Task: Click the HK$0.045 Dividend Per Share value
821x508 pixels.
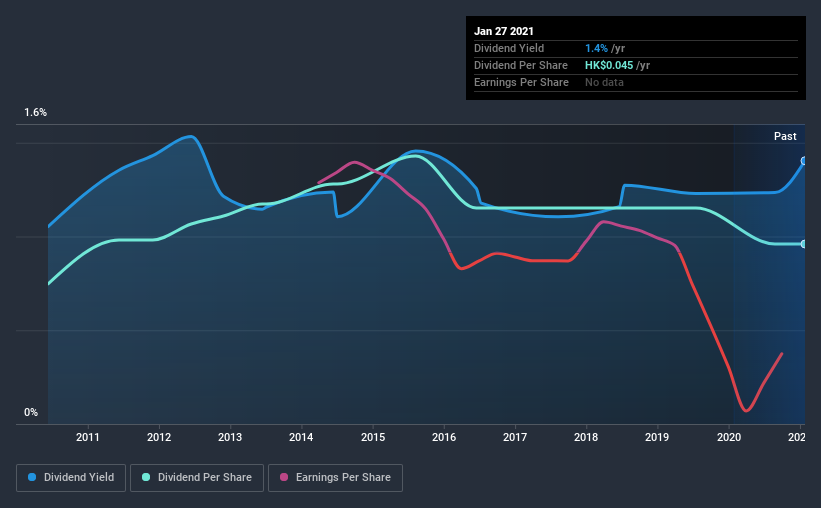Action: (609, 65)
